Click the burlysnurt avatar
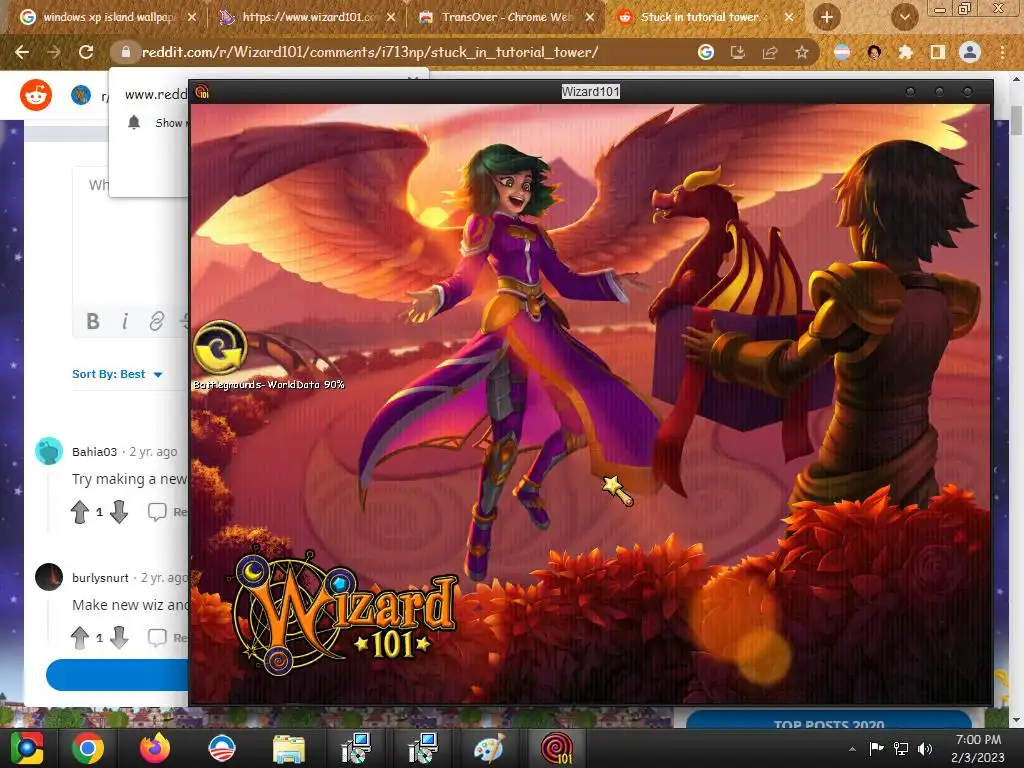 (x=49, y=577)
